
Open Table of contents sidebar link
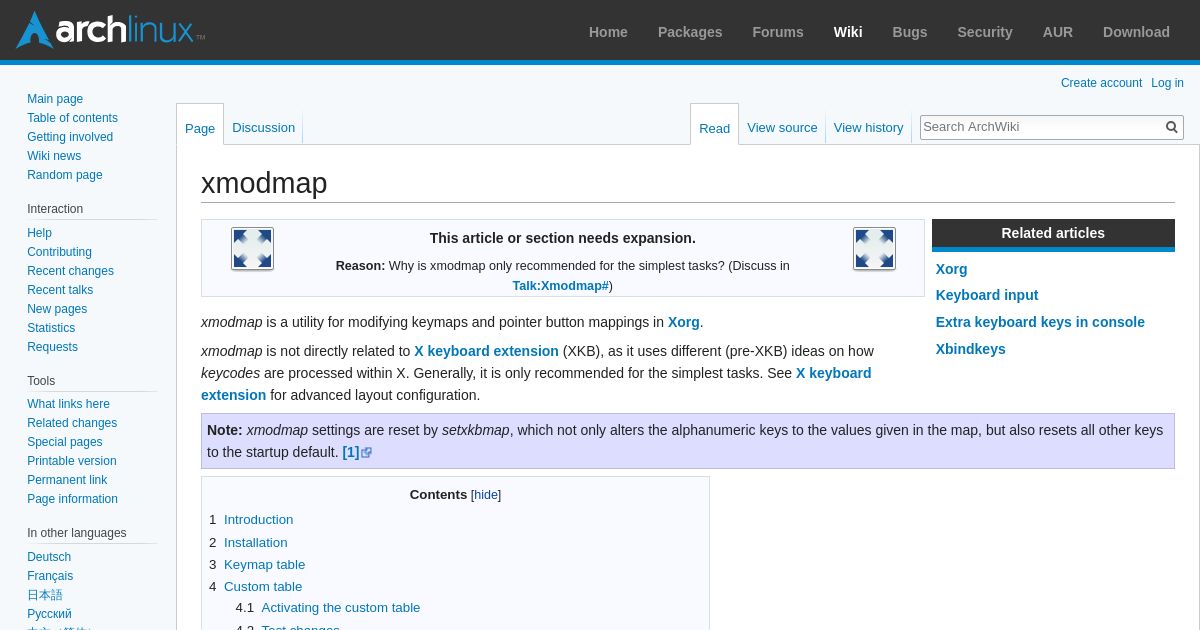[72, 118]
